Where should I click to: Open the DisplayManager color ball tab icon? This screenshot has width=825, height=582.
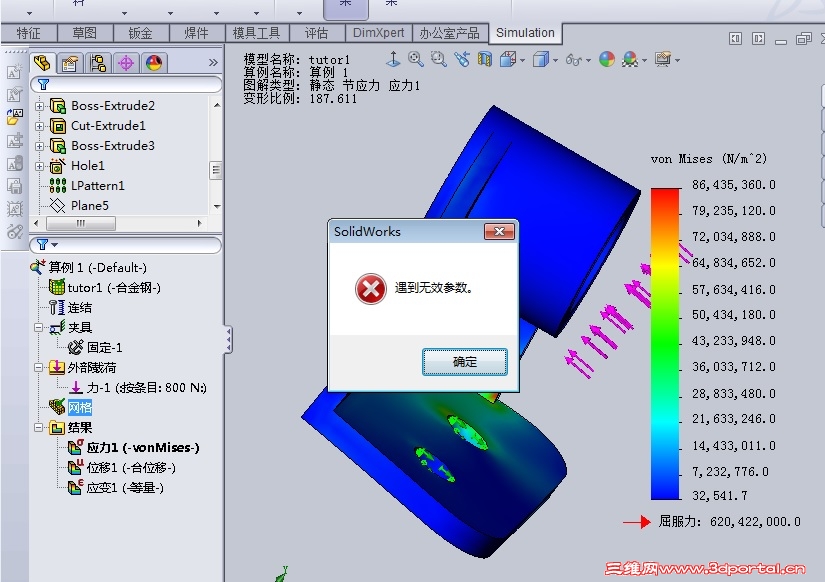(154, 63)
